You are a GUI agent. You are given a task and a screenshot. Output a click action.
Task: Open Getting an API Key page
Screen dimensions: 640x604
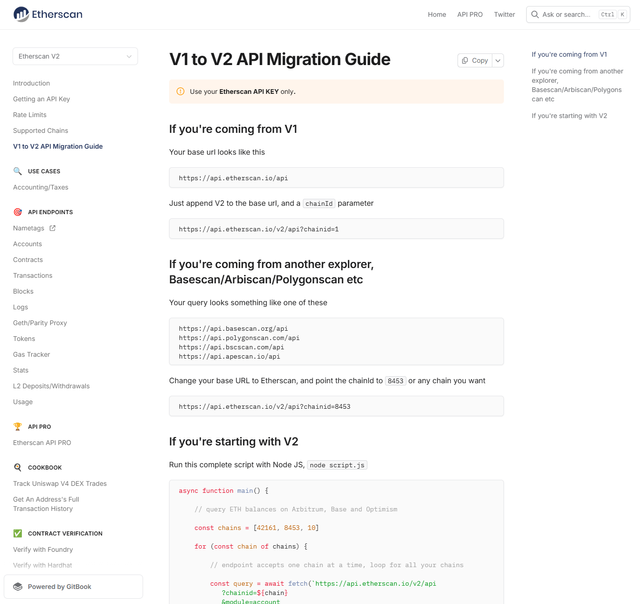click(x=41, y=99)
